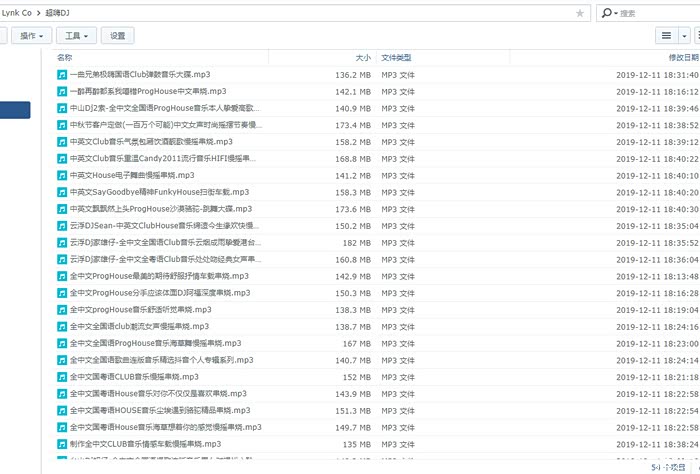Viewport: 700px width, 474px height.
Task: Open the 工具 dropdown menu
Action: pos(78,35)
